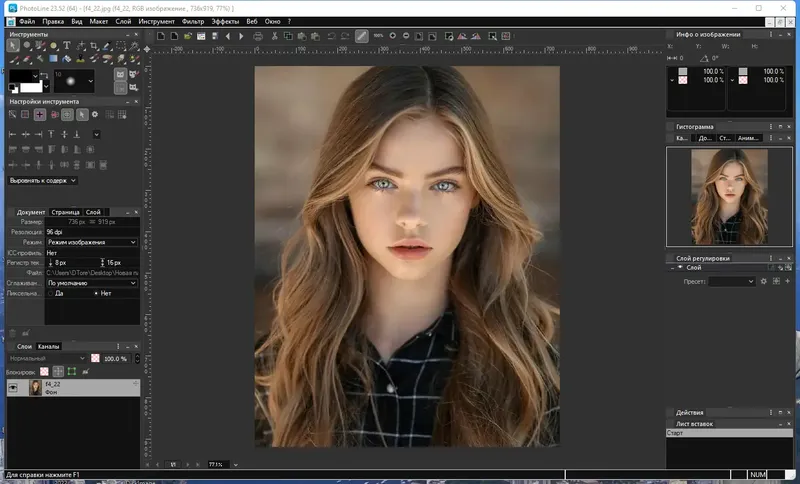The width and height of the screenshot is (800, 484).
Task: Click the black foreground color swatch
Action: tap(19, 77)
